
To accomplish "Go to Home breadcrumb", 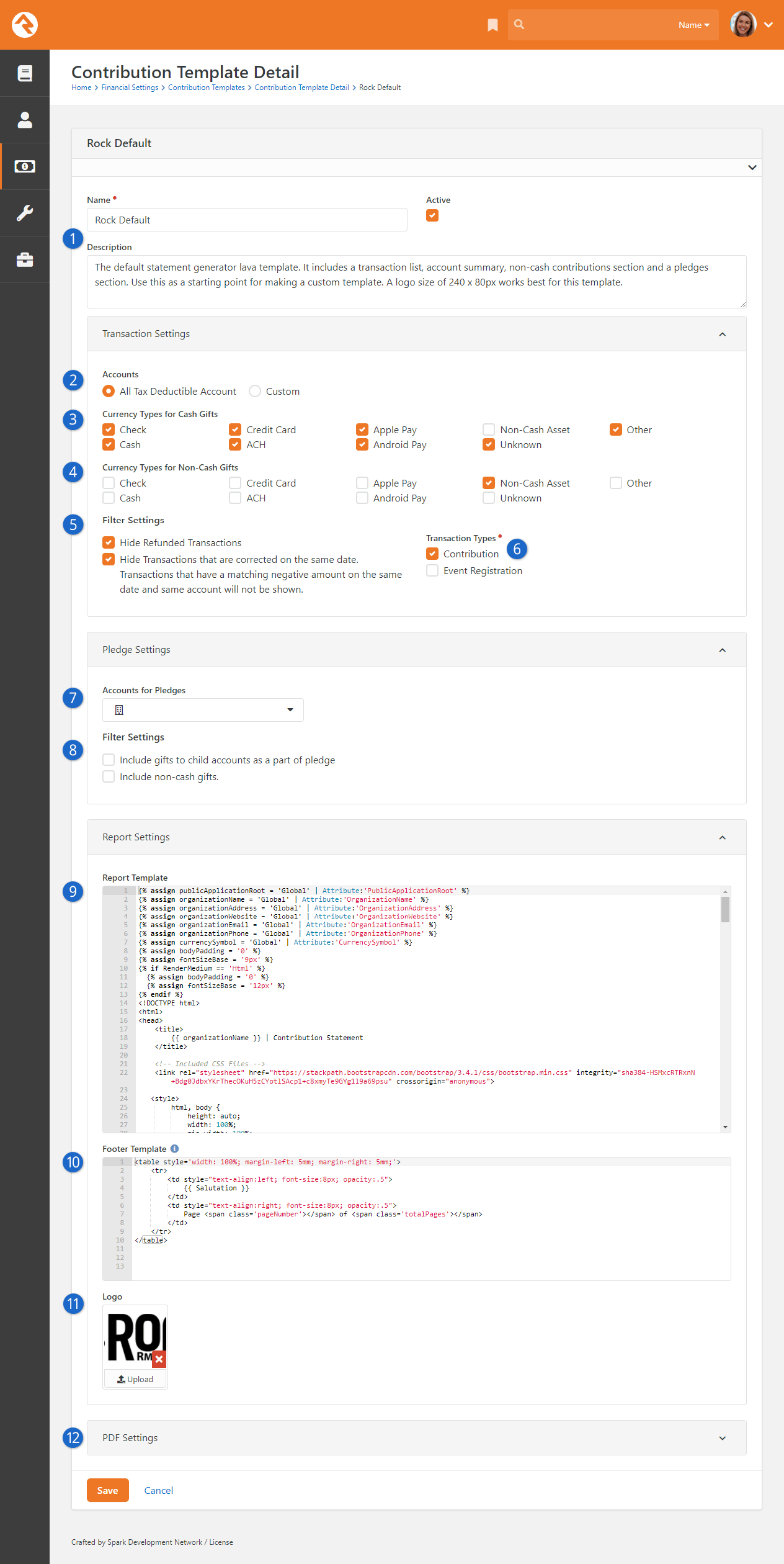I will (81, 88).
